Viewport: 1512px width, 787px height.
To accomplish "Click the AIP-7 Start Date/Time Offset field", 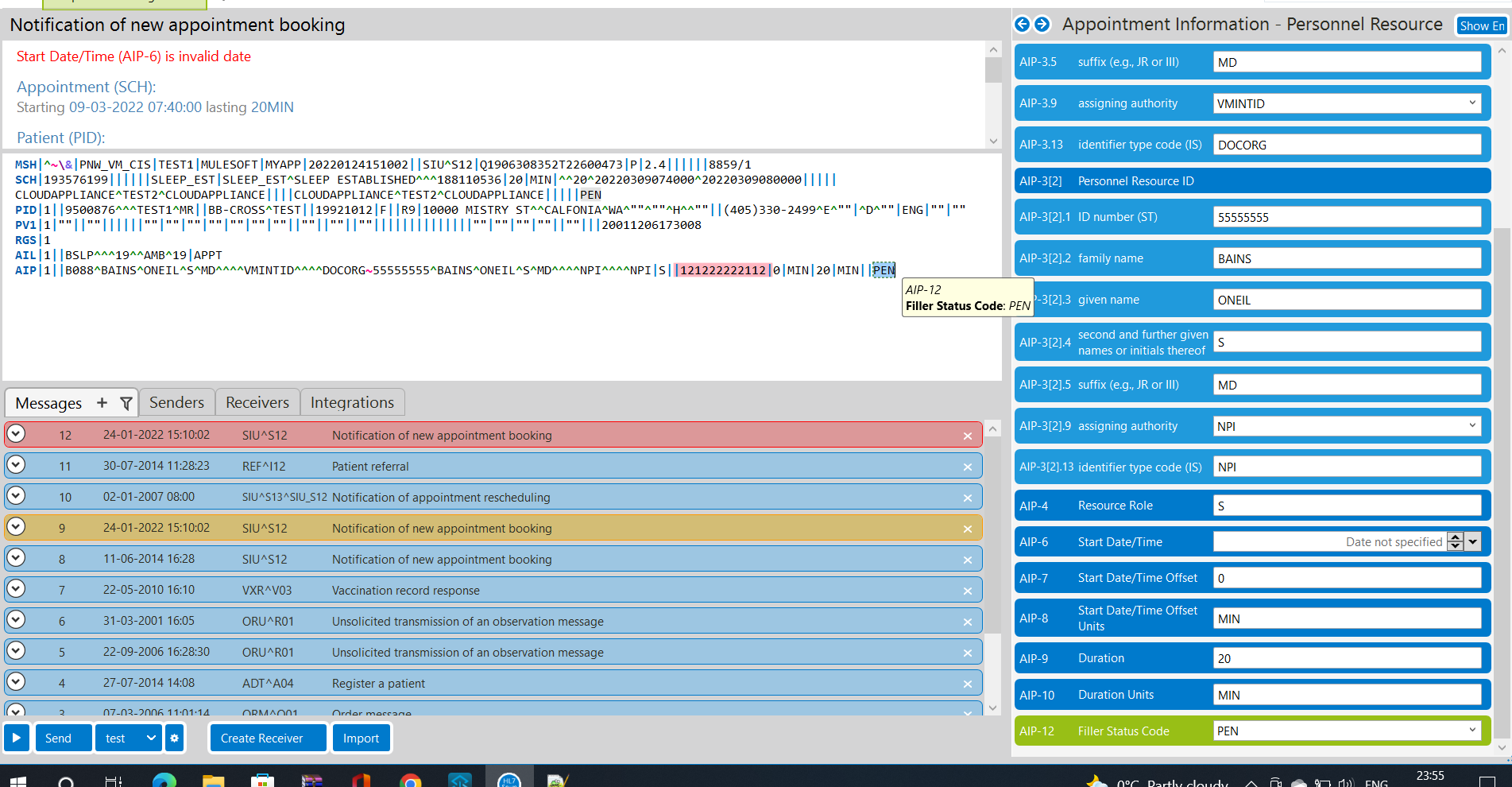I will point(1347,578).
